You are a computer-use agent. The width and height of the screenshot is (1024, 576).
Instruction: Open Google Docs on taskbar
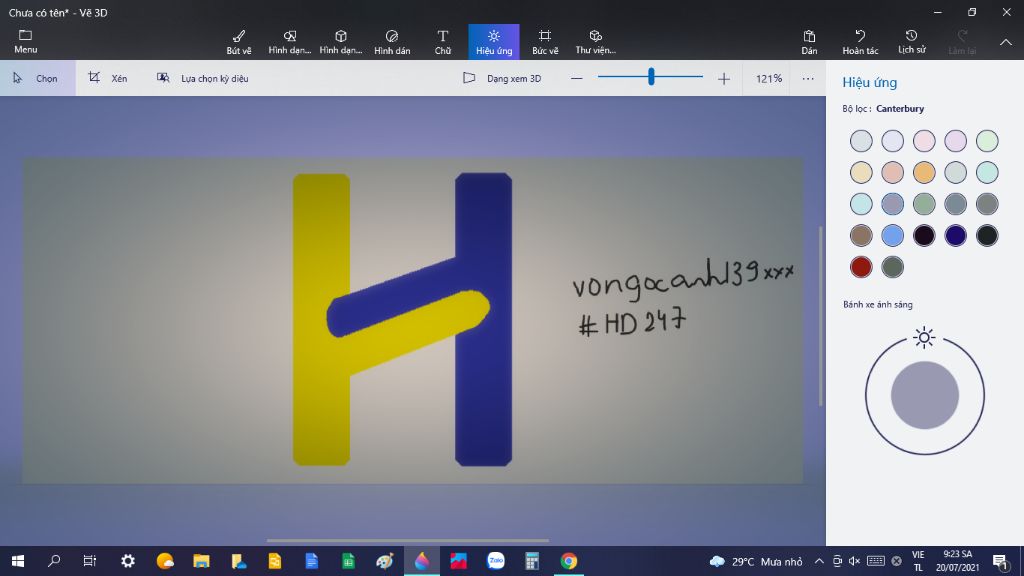click(x=312, y=561)
